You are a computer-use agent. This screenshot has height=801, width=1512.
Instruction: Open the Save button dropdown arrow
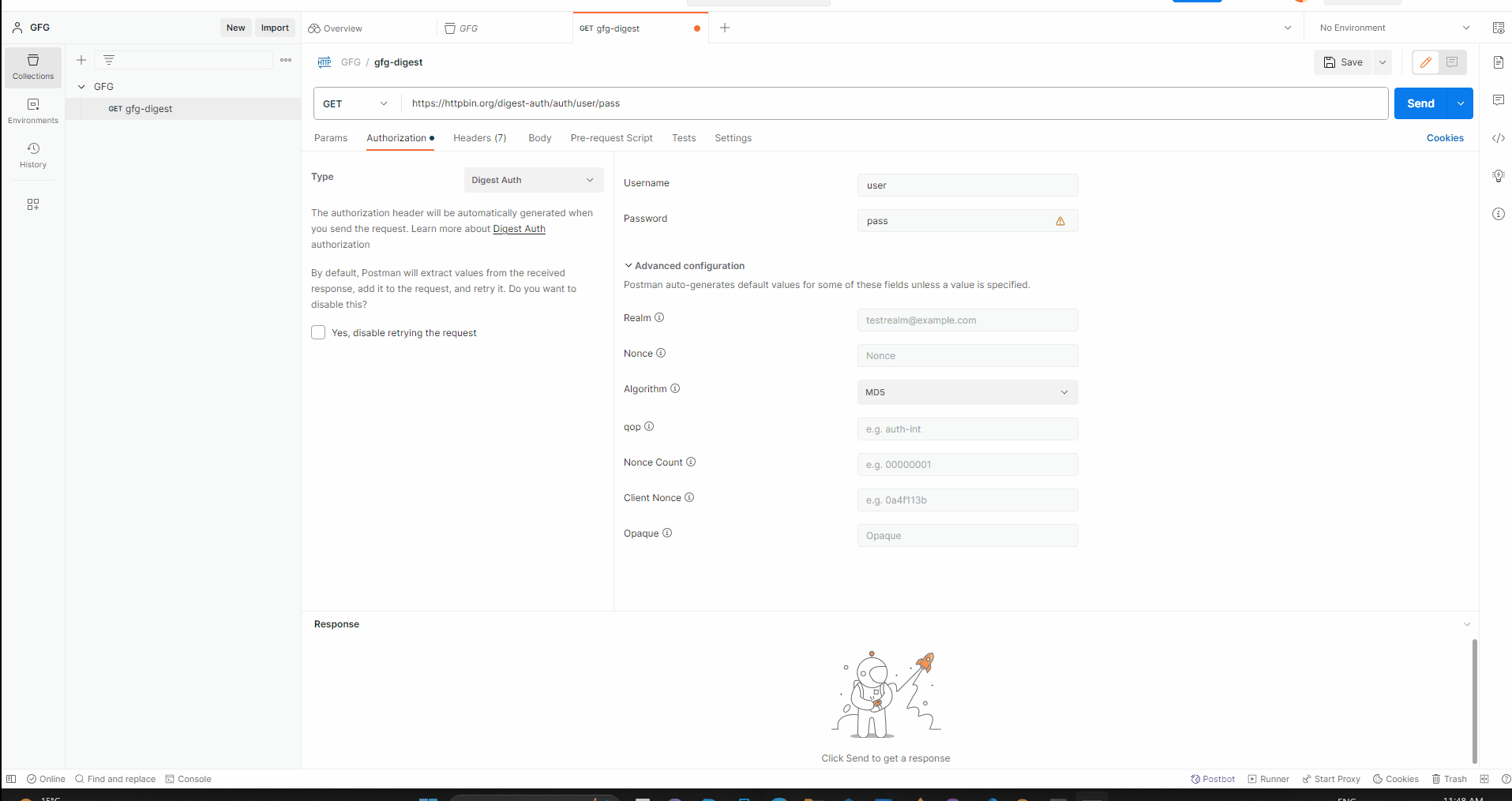click(1383, 62)
